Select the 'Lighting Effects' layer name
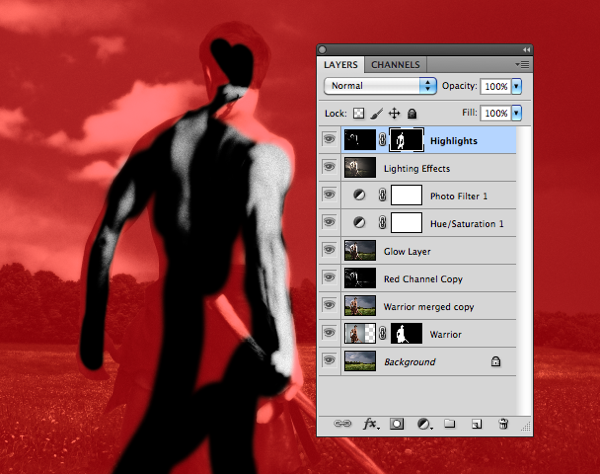 (x=417, y=169)
